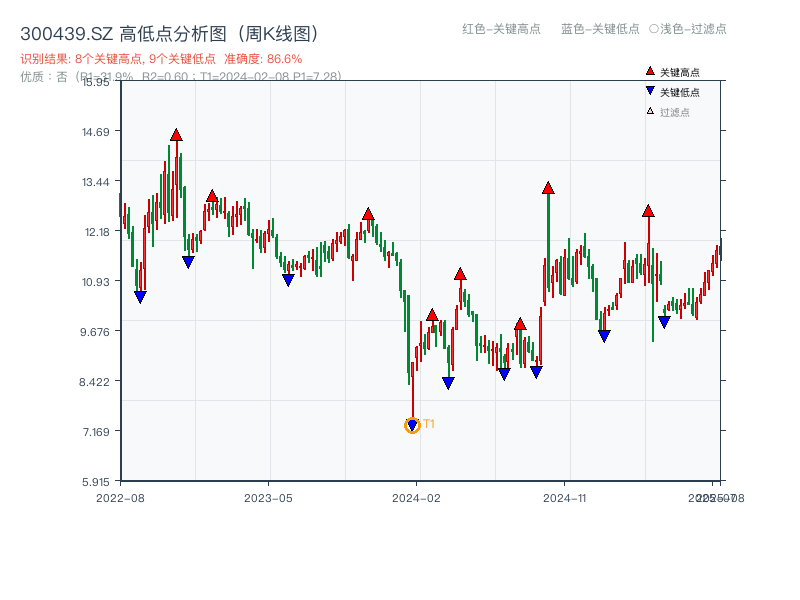This screenshot has height=600, width=800.
Task: Click the blue 关键低点 legend triangle
Action: (x=650, y=91)
